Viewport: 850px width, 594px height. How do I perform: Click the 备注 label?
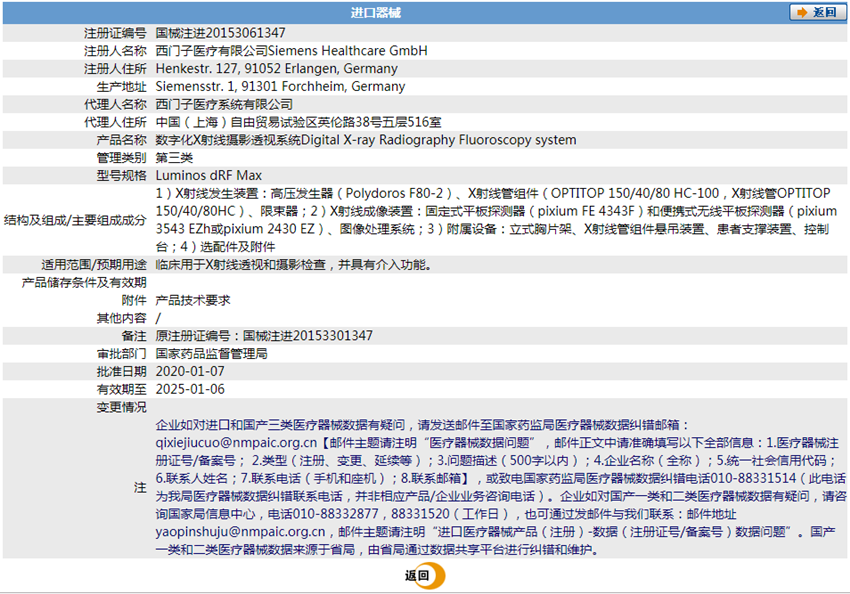134,336
